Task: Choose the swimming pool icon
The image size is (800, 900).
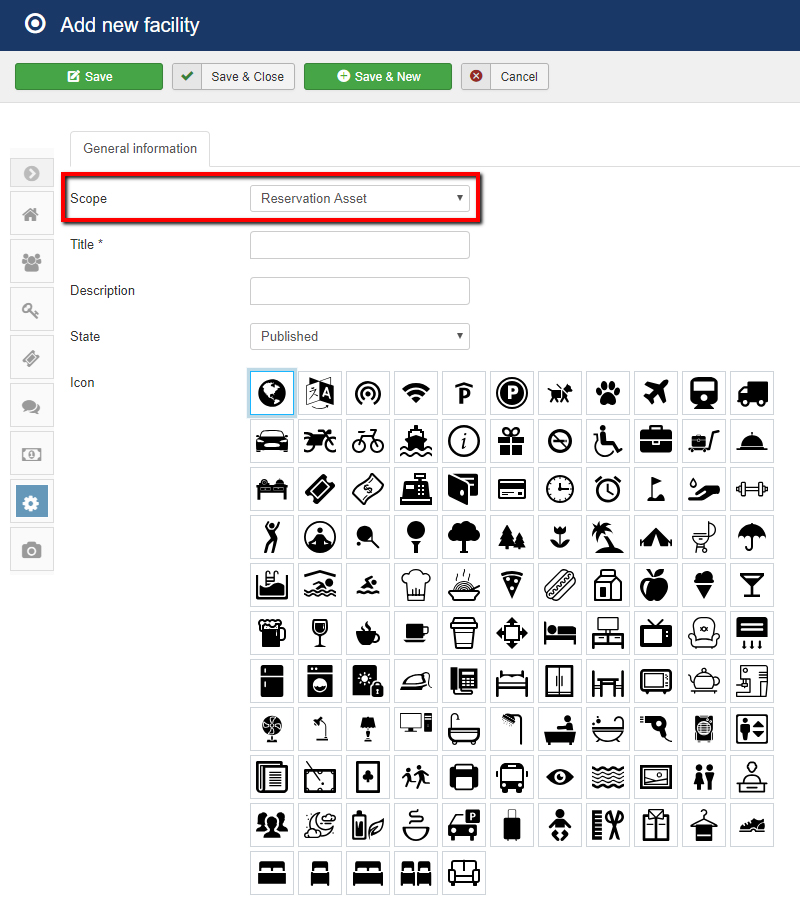Action: pyautogui.click(x=272, y=585)
